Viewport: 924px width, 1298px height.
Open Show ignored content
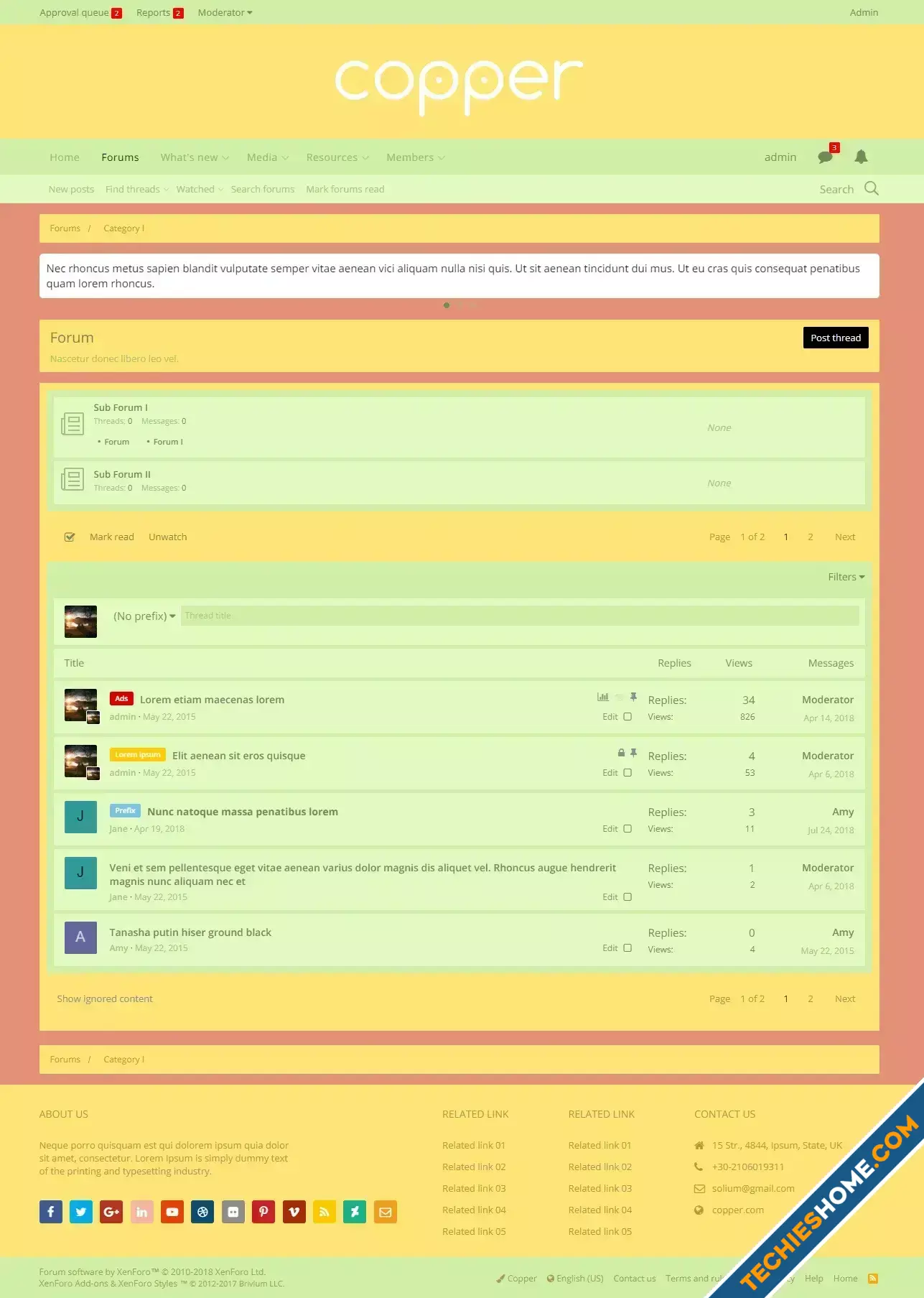[x=105, y=998]
